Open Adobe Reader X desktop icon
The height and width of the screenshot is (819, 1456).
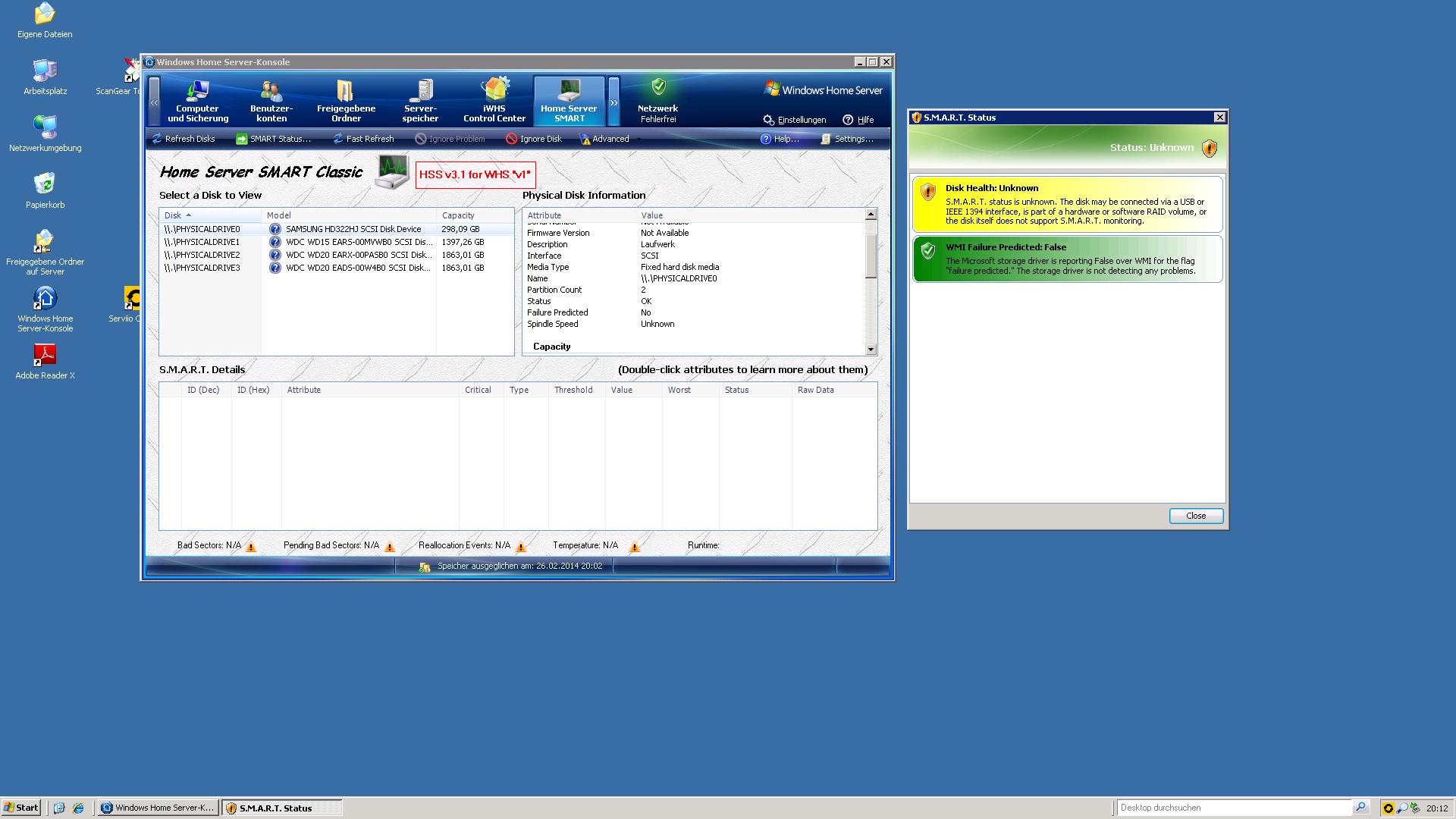click(45, 361)
